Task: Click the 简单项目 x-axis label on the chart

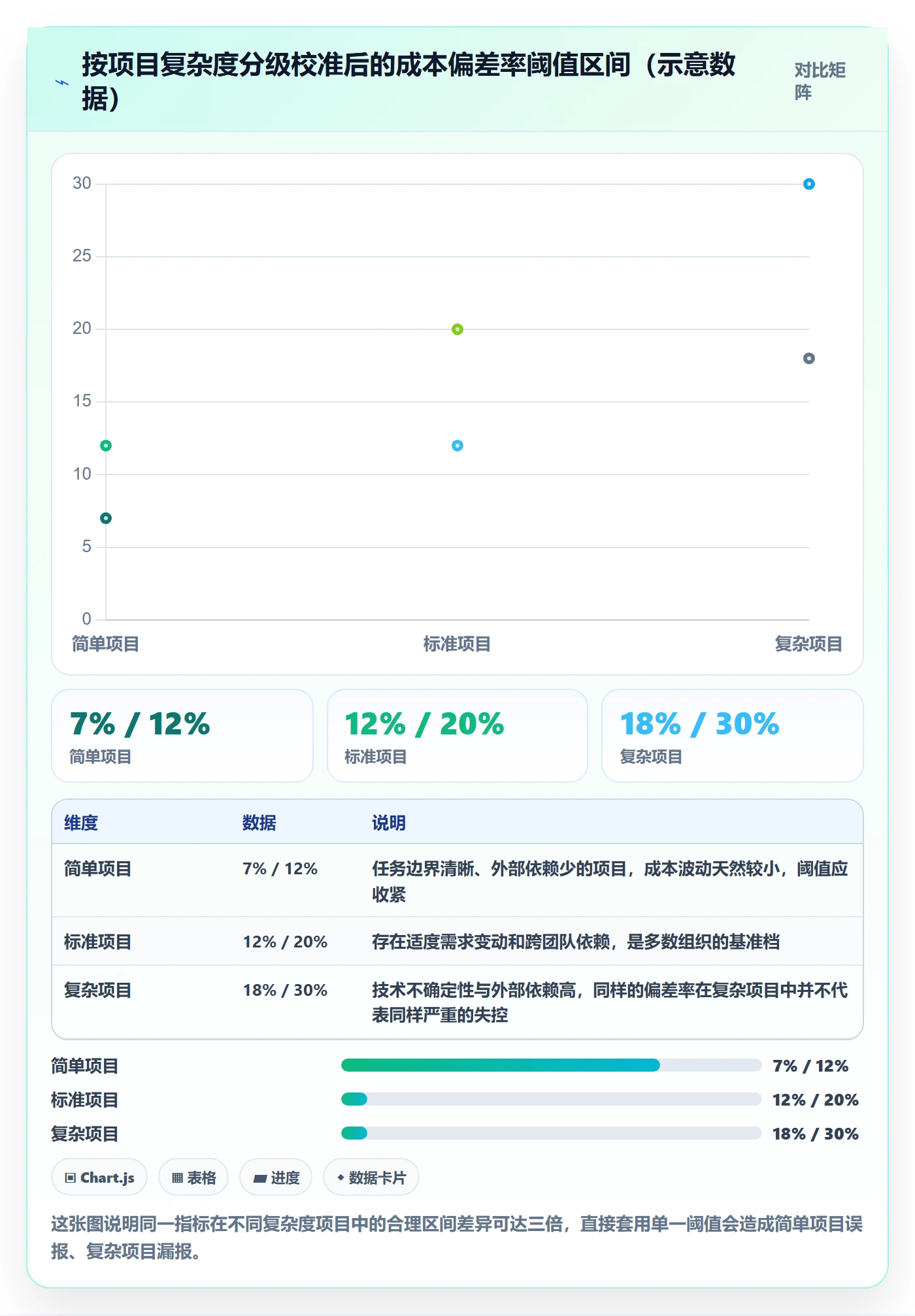Action: [x=106, y=644]
